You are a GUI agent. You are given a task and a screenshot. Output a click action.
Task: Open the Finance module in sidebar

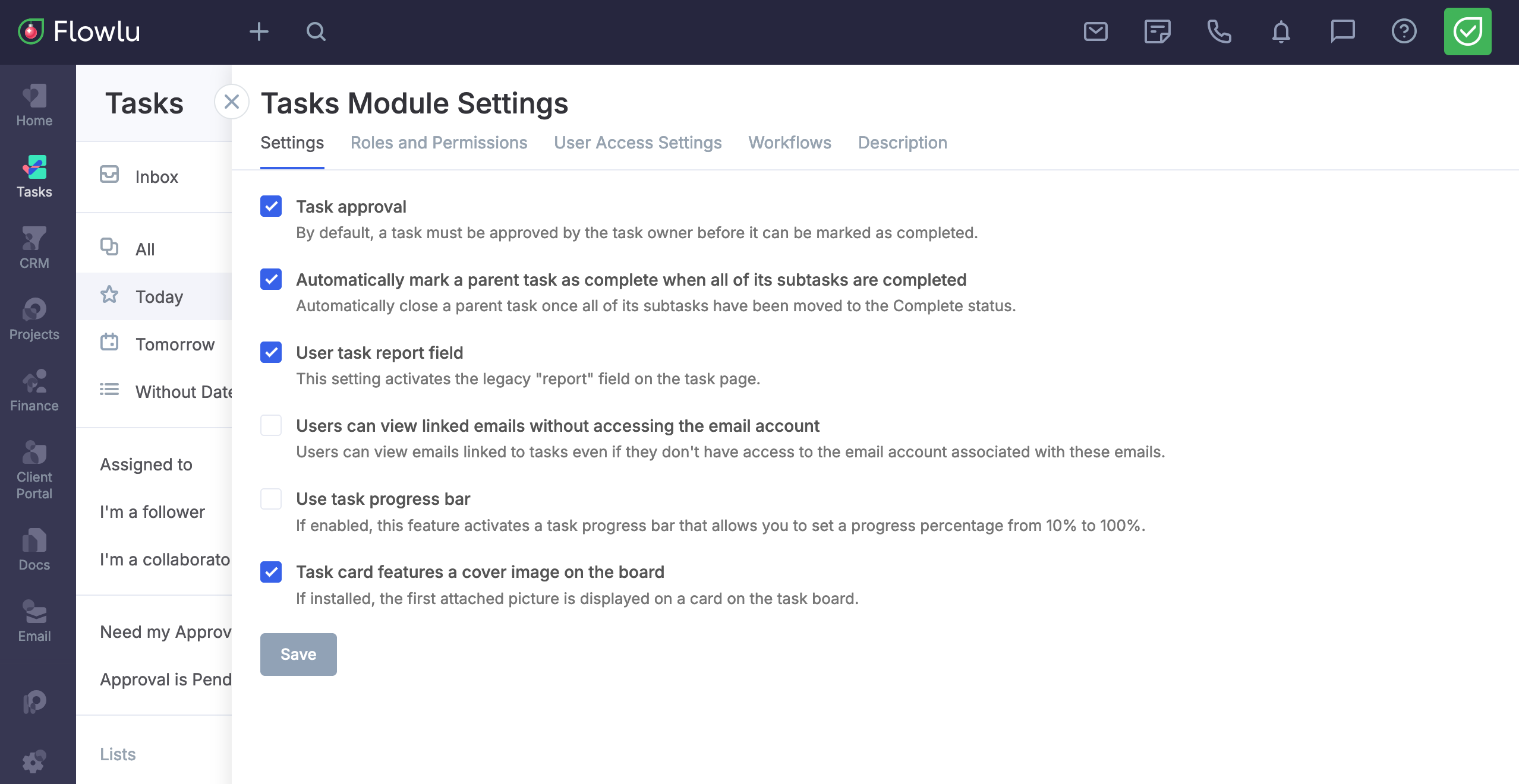coord(34,391)
